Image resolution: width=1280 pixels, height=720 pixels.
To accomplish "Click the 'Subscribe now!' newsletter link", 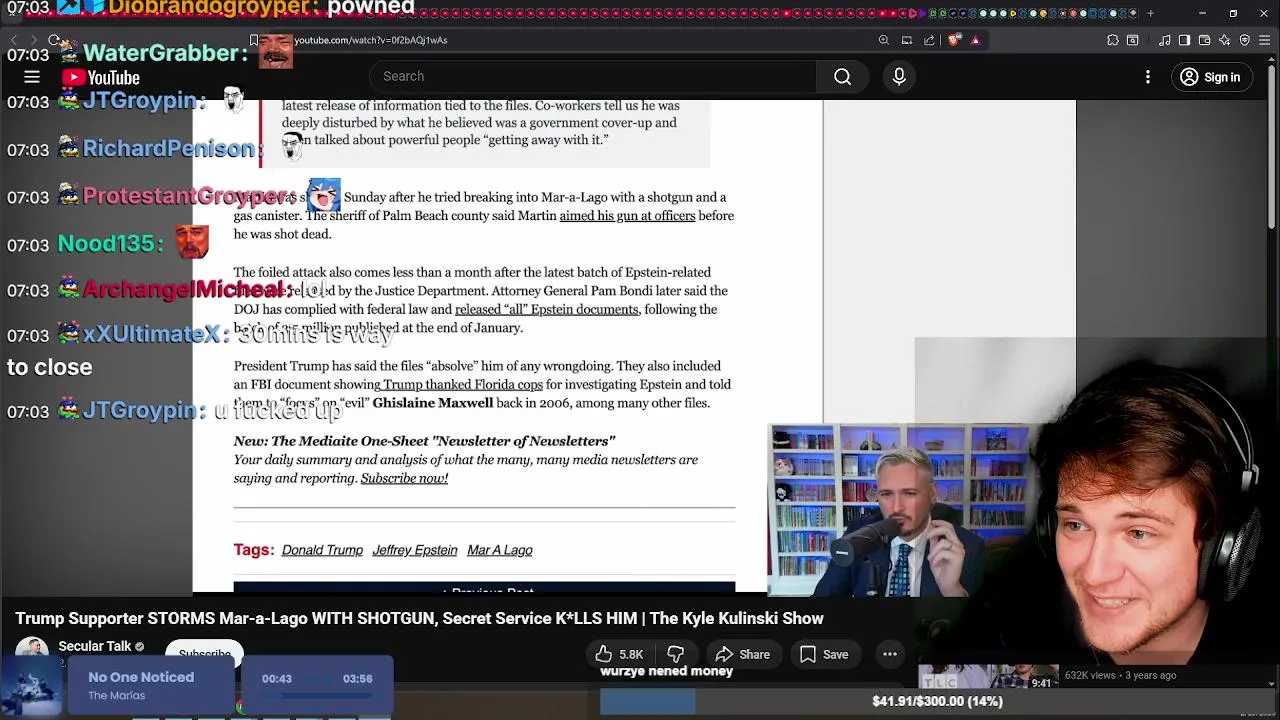I will [404, 478].
